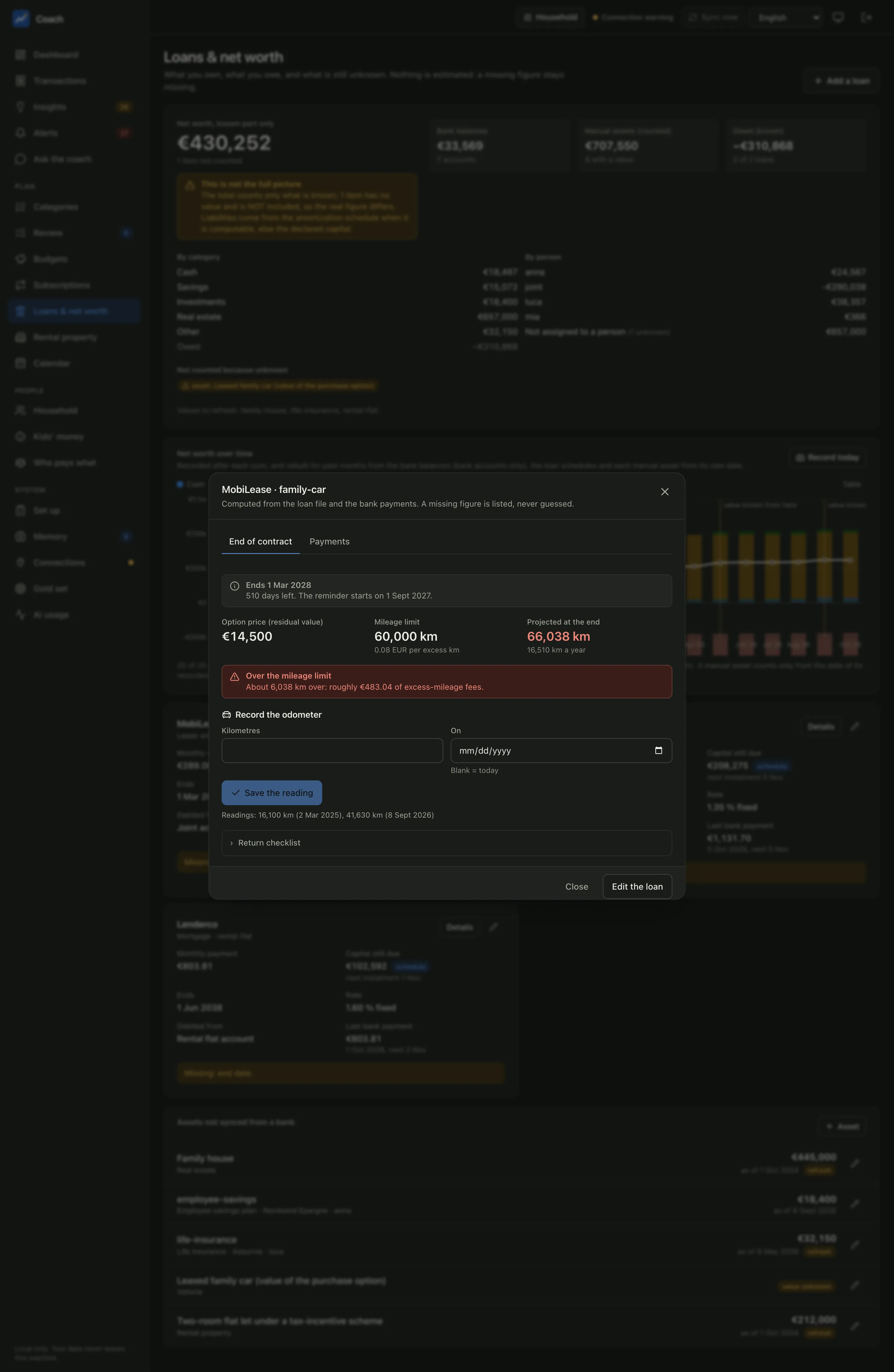Click the dialog title MobiLease · family-car
Image resolution: width=894 pixels, height=1372 pixels.
[x=274, y=490]
